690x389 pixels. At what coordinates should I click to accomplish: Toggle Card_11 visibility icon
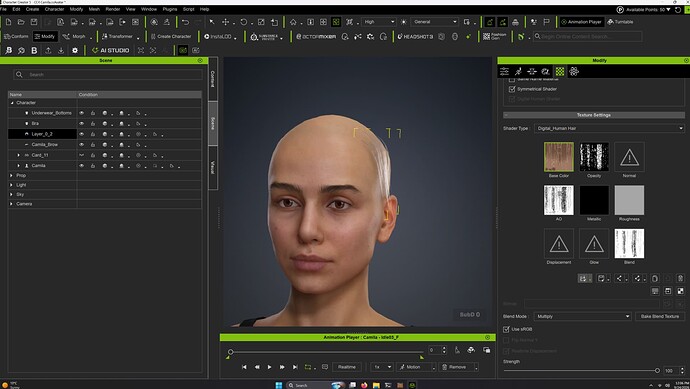pyautogui.click(x=81, y=155)
